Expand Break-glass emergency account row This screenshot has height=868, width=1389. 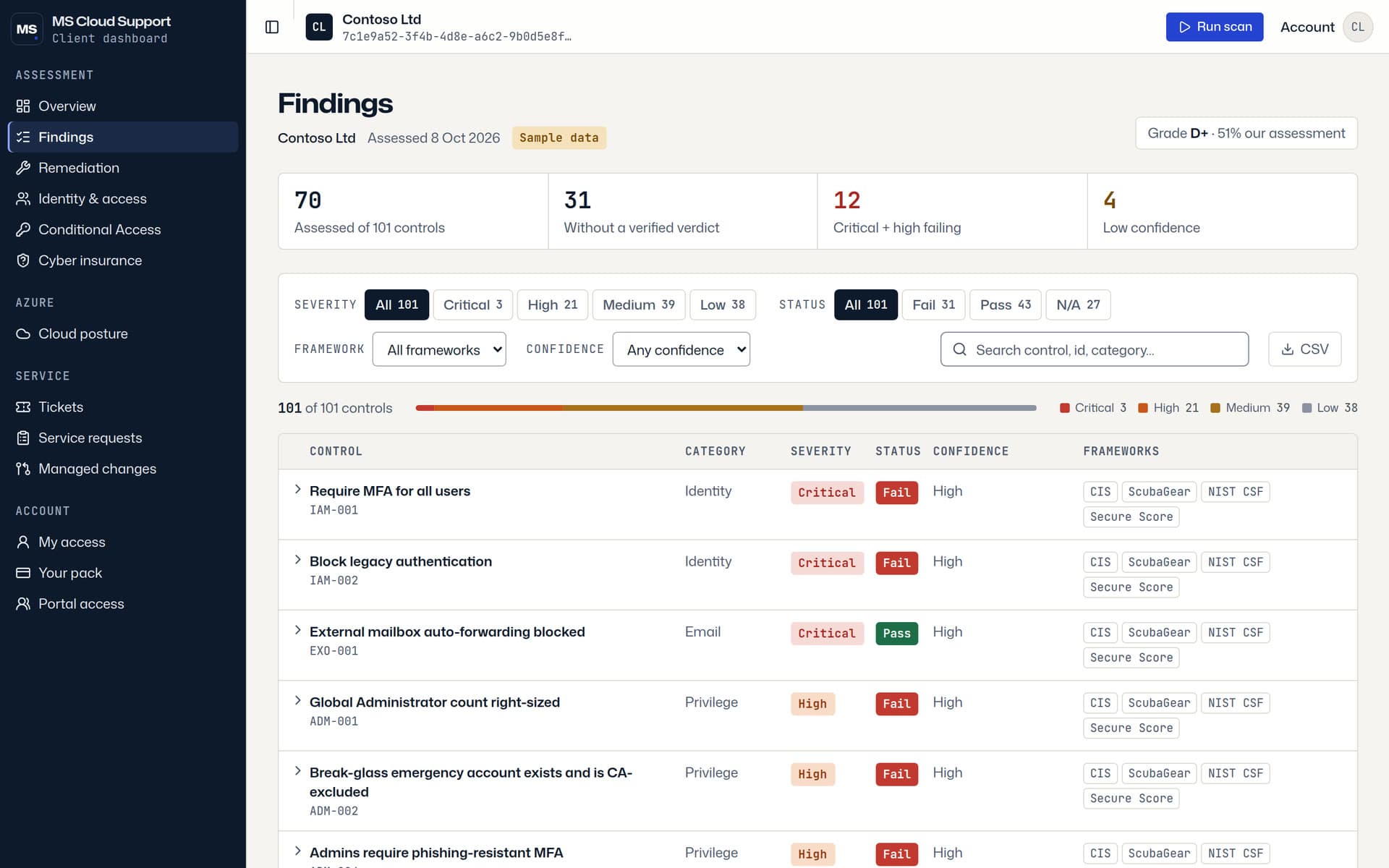tap(297, 771)
